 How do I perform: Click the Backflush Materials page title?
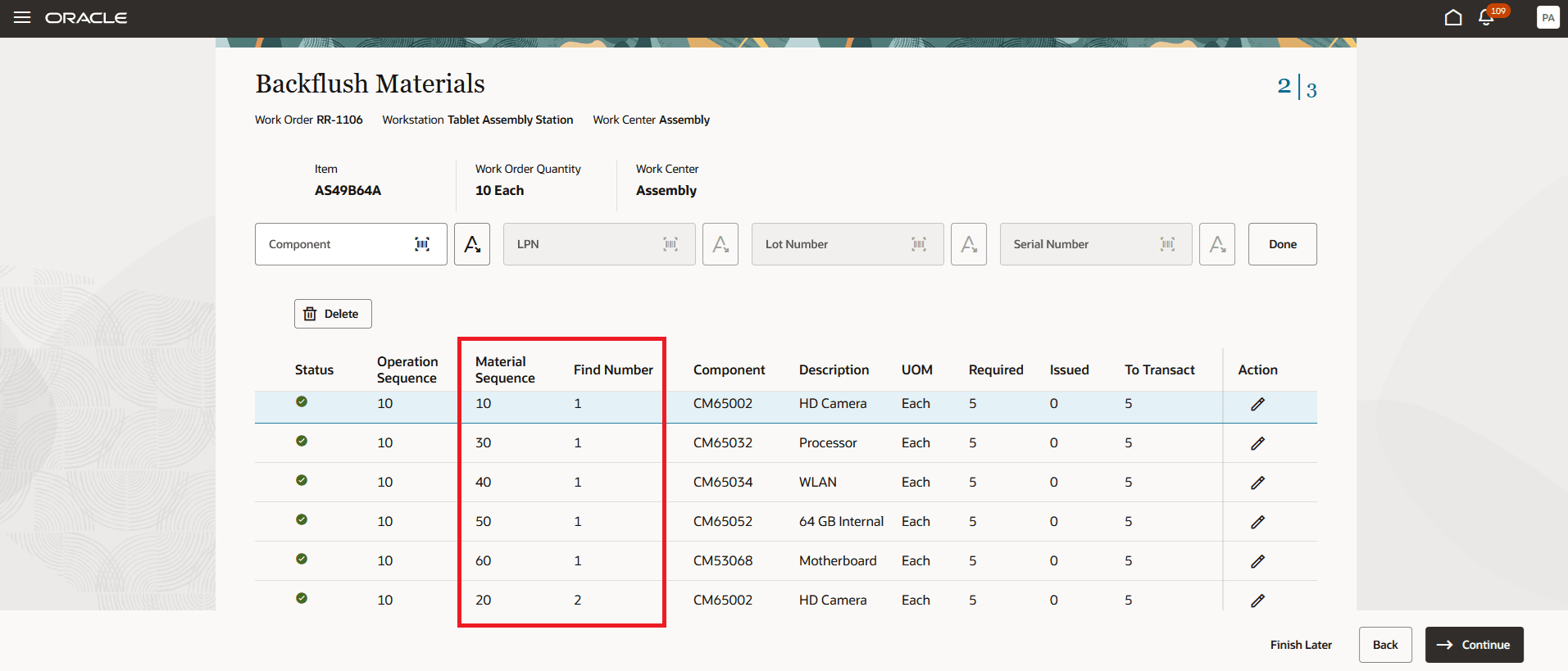click(370, 84)
